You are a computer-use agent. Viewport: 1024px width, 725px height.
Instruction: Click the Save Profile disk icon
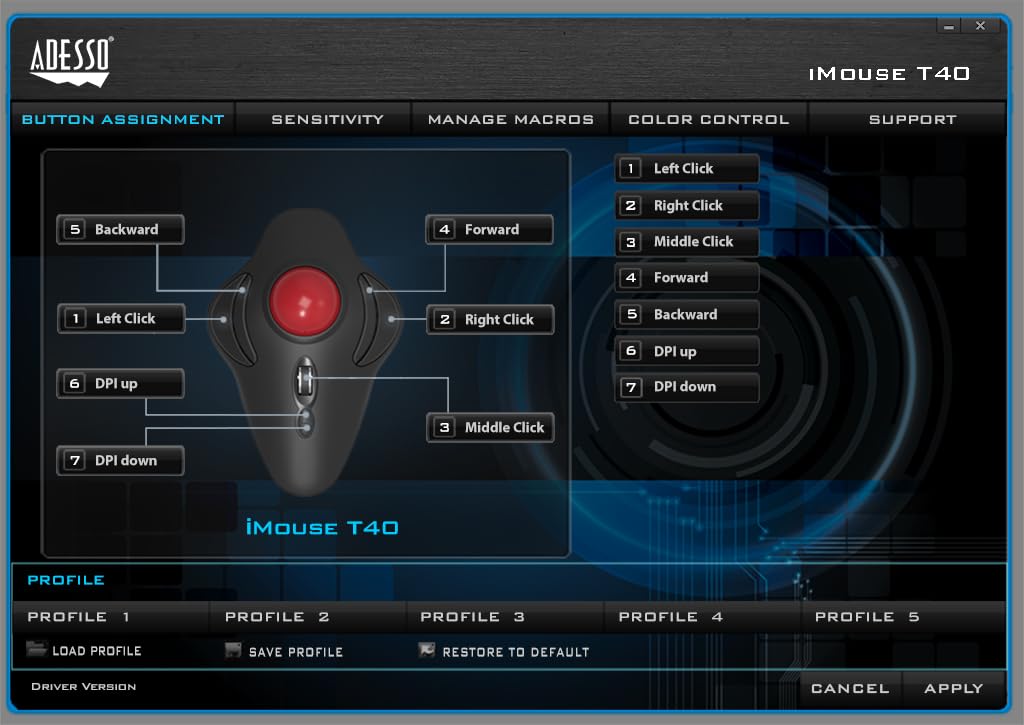point(233,651)
